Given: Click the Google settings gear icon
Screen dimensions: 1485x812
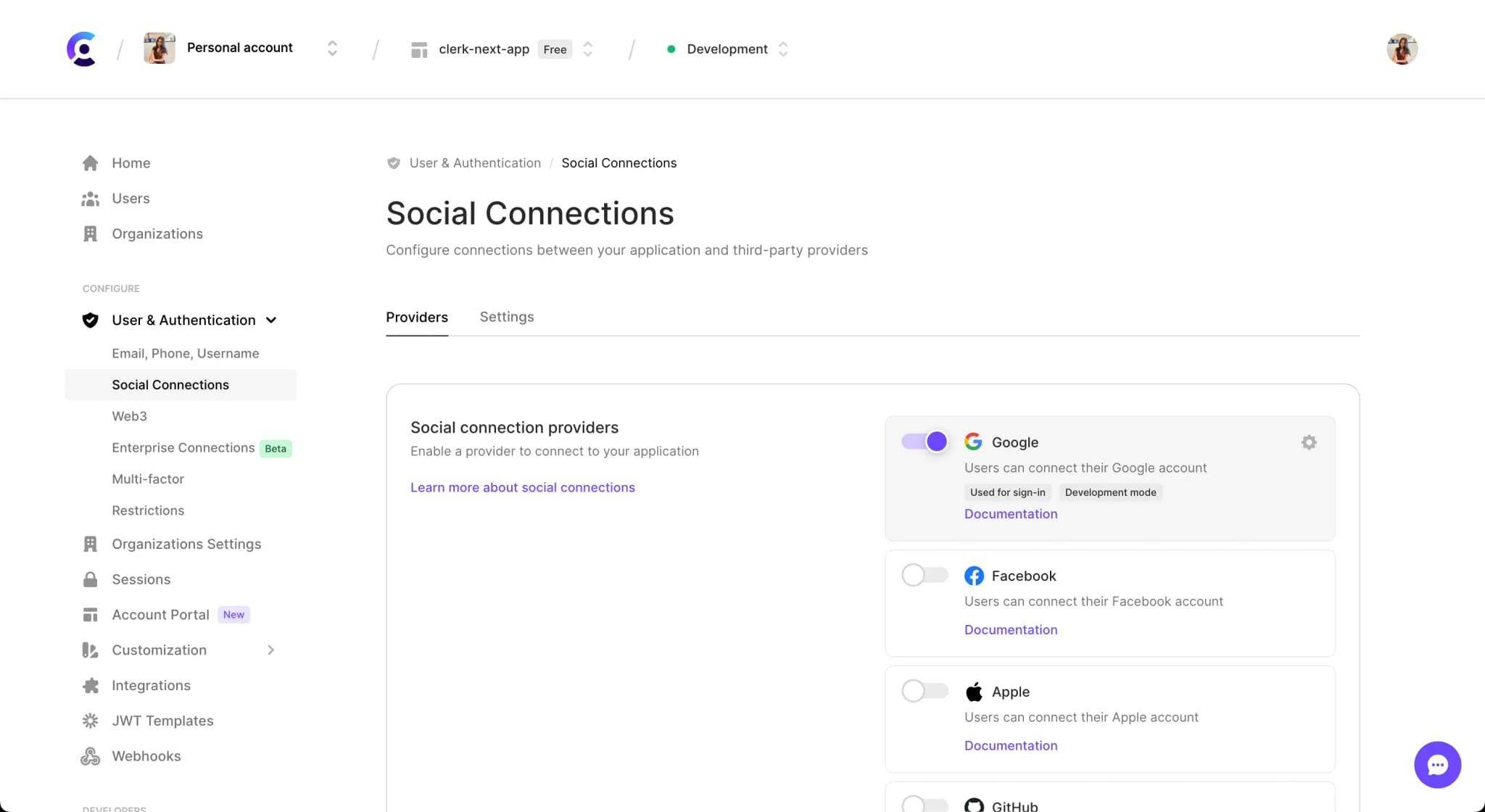Looking at the screenshot, I should [x=1309, y=442].
